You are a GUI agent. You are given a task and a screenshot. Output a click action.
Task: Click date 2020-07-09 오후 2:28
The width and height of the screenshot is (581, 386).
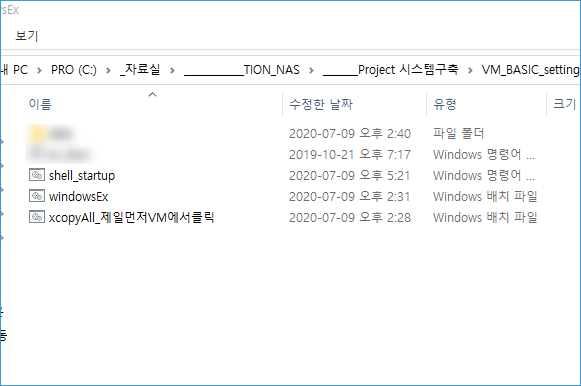point(350,218)
